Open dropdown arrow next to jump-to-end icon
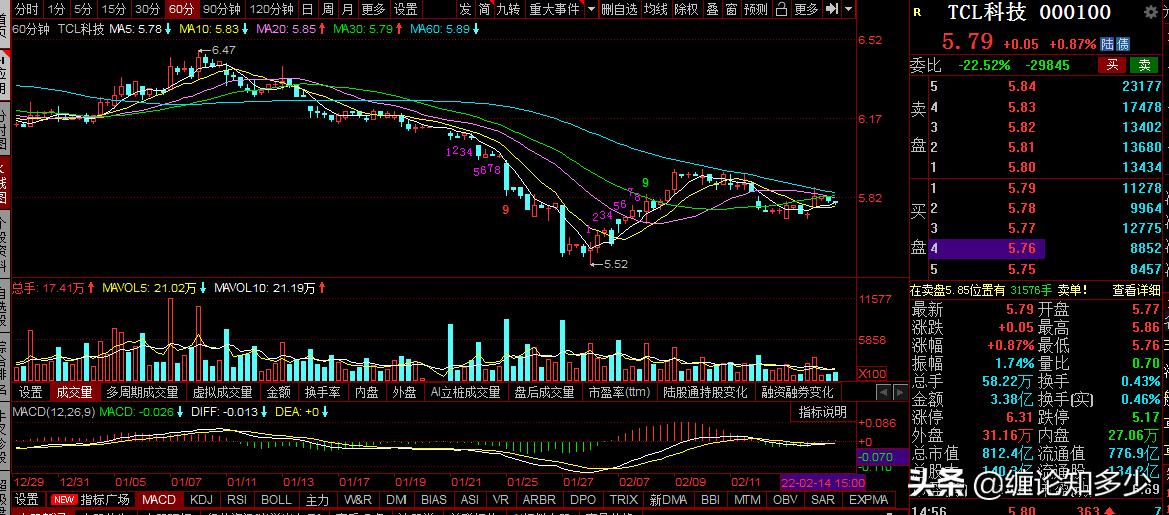 [849, 10]
